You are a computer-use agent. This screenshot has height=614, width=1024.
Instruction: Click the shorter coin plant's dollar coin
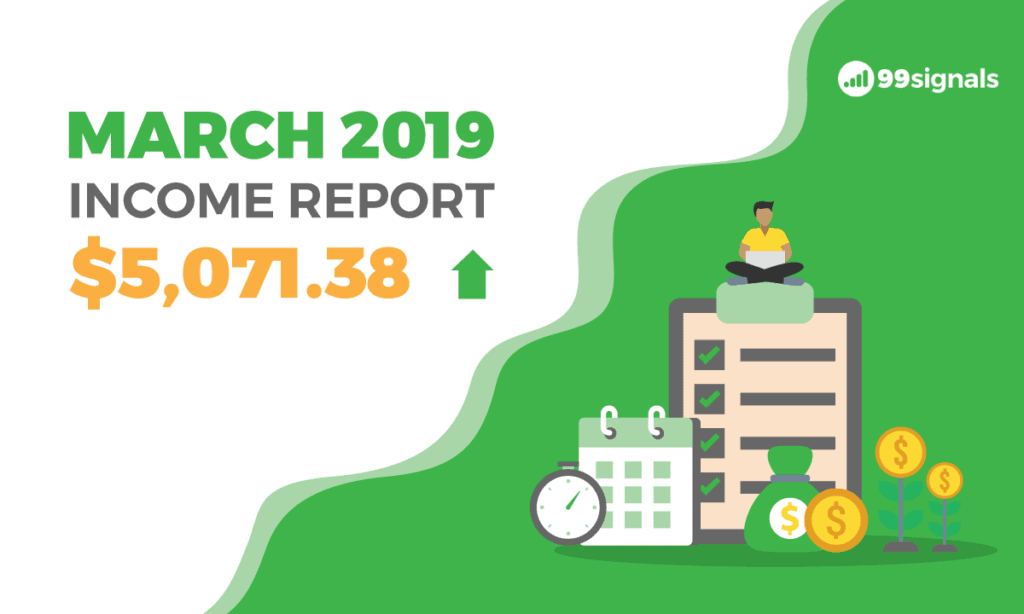click(944, 481)
